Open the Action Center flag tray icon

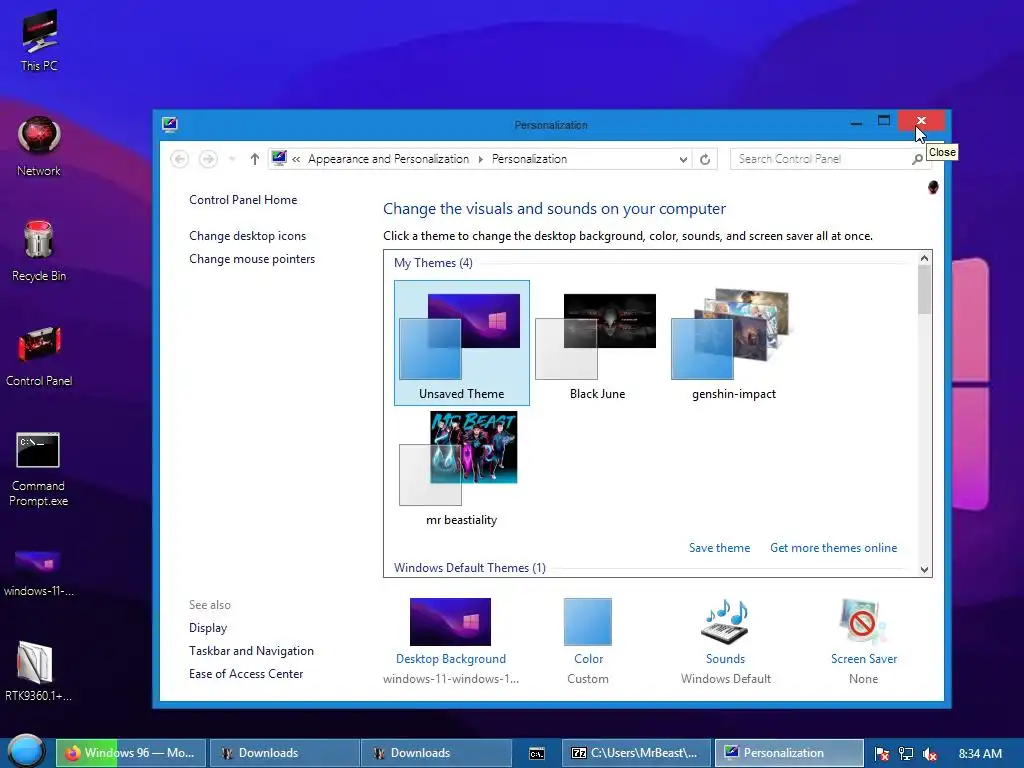coord(881,754)
